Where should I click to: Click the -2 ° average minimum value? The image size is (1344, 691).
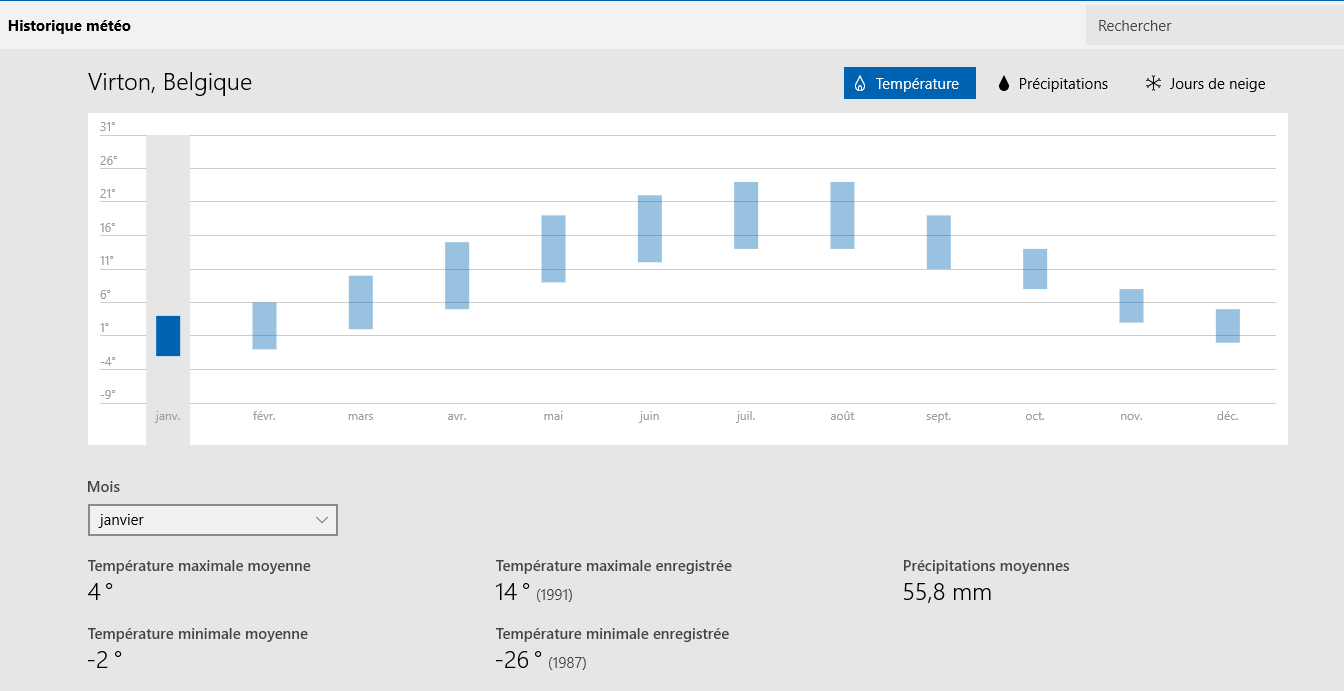click(x=105, y=660)
